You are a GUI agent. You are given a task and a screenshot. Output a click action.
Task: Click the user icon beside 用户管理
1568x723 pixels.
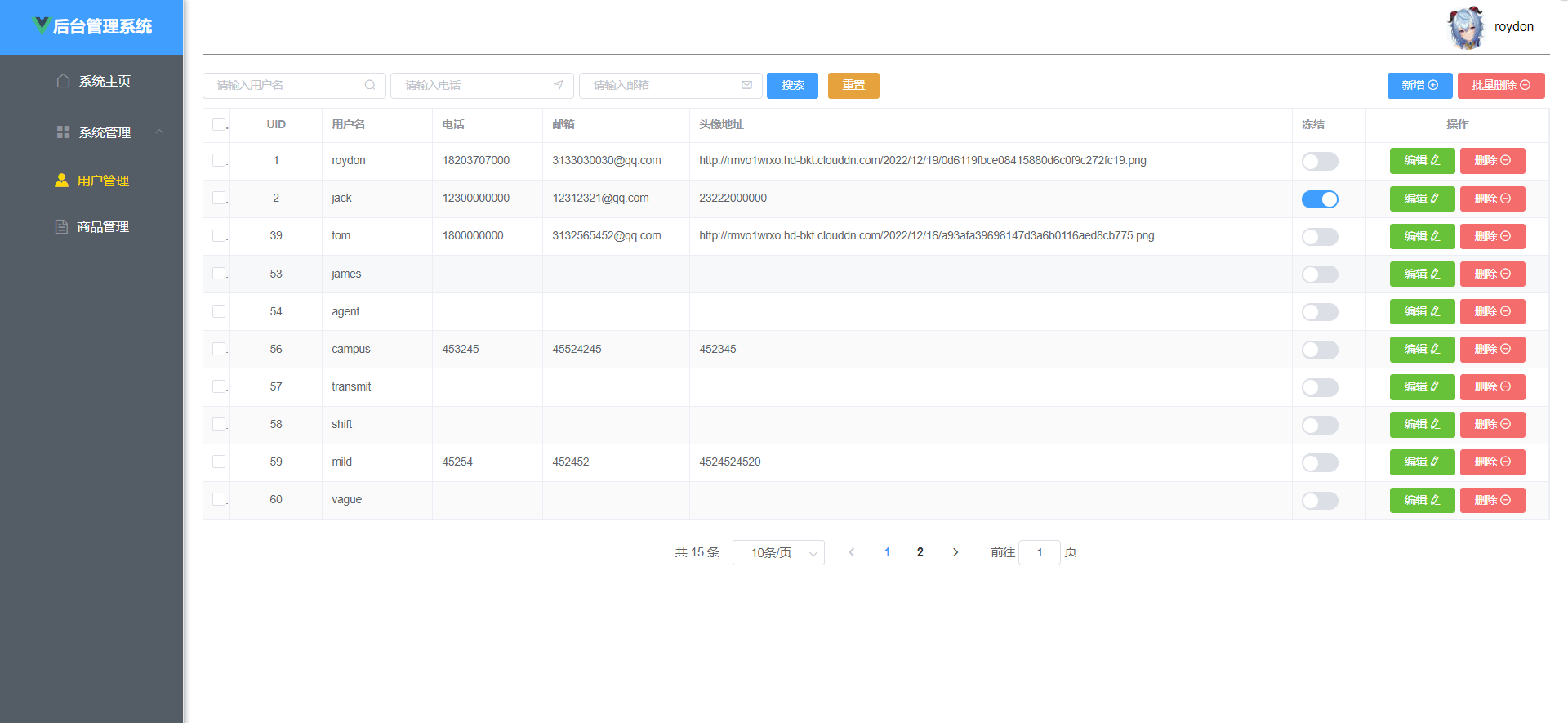[x=61, y=181]
